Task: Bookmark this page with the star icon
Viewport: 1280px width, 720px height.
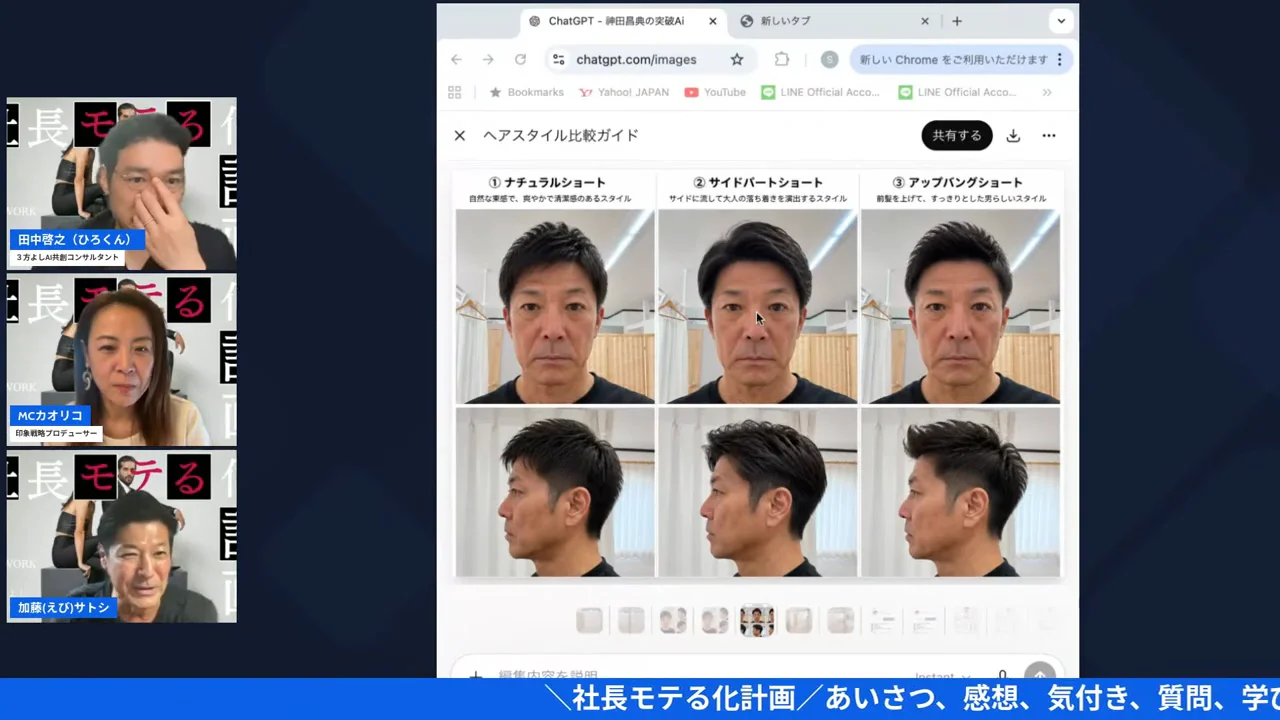Action: tap(737, 60)
